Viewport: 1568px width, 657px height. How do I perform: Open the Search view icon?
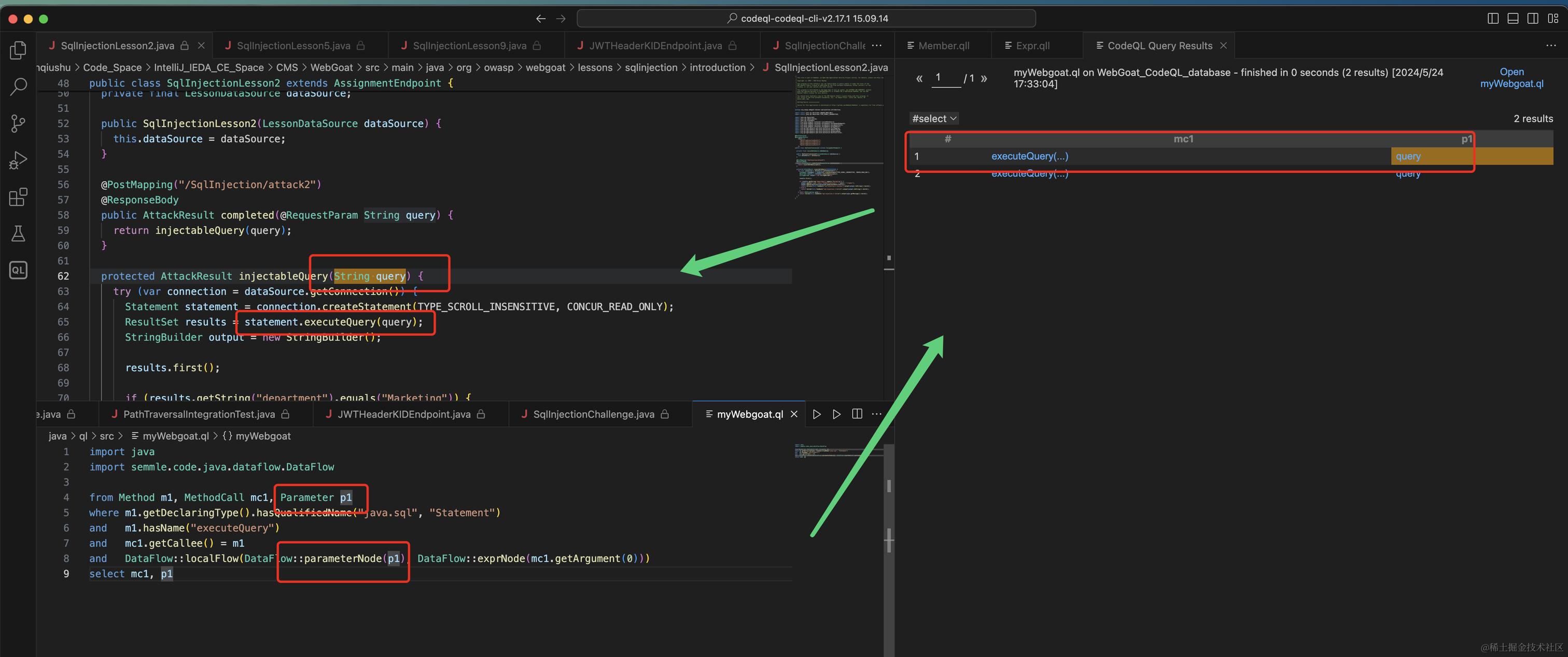coord(18,87)
